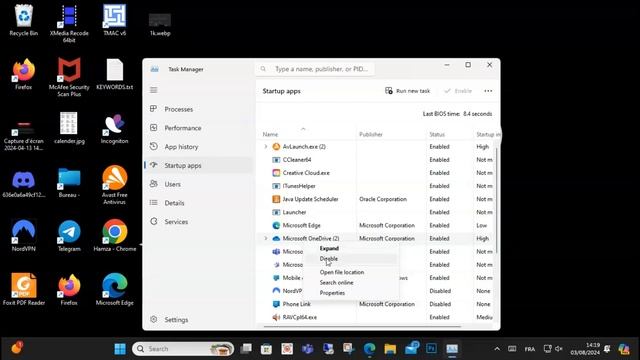Open the Services page
Viewport: 640px width, 360px height.
pos(199,222)
